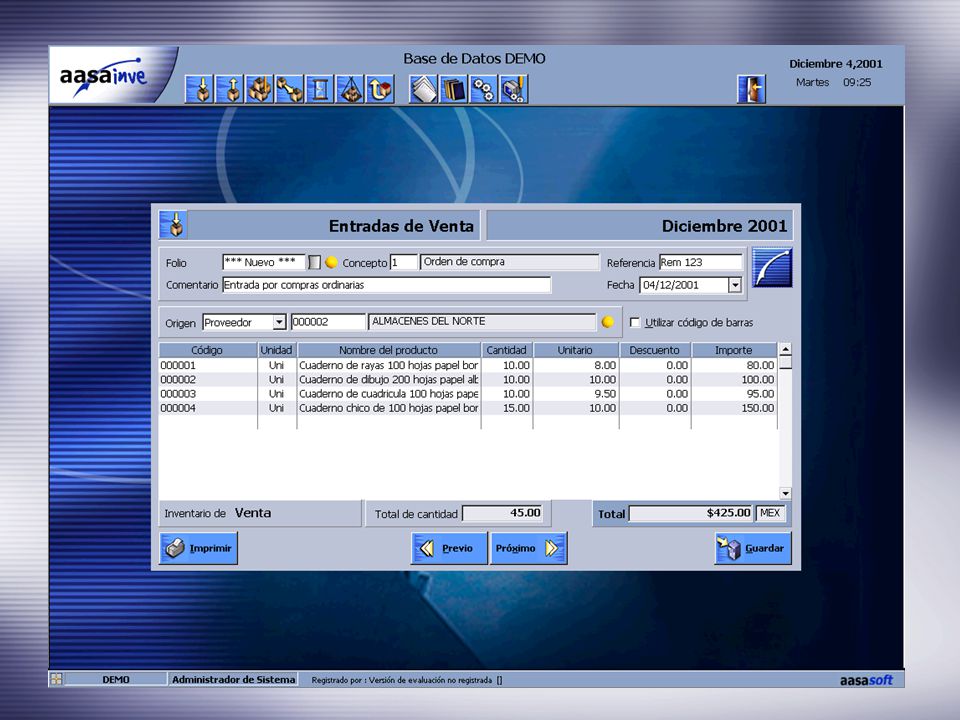Screen dimensions: 960x720
Task: Click the Orden de compra field
Action: 509,262
